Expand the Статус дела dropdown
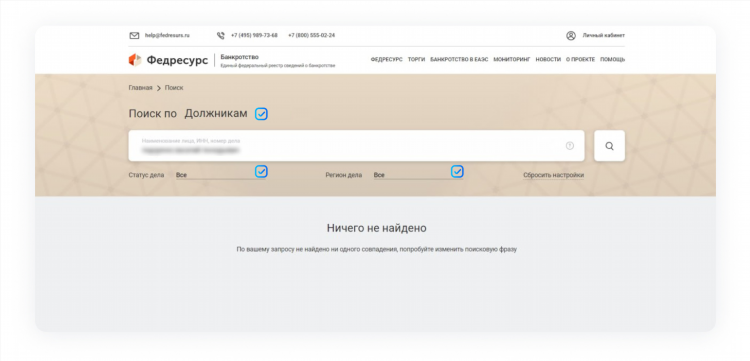Screen dimensions: 750x361 (221, 175)
